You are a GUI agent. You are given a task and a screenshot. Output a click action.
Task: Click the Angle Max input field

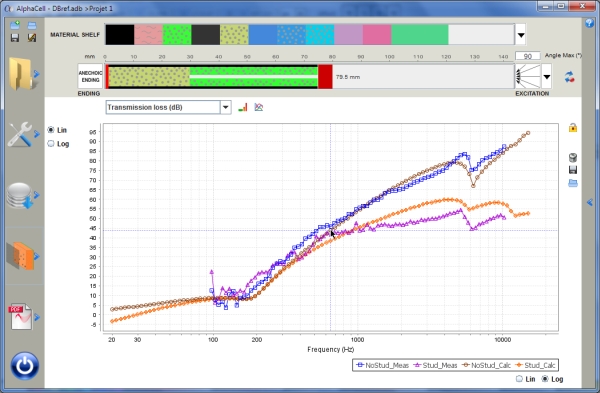click(528, 56)
